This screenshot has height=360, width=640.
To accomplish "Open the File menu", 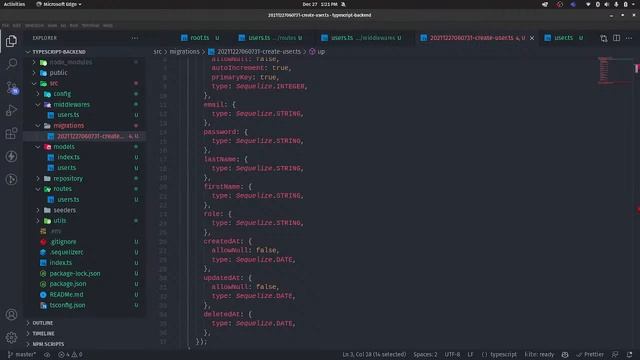I will [x=5, y=25].
